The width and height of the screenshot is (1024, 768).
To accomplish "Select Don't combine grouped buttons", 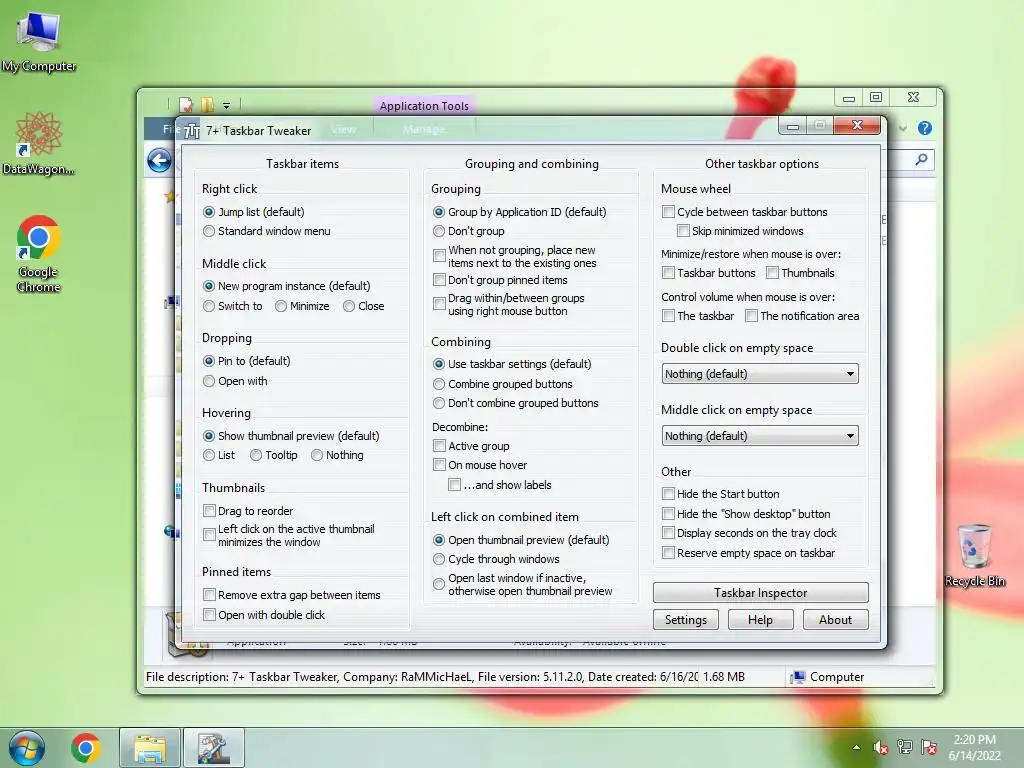I will tap(515, 404).
